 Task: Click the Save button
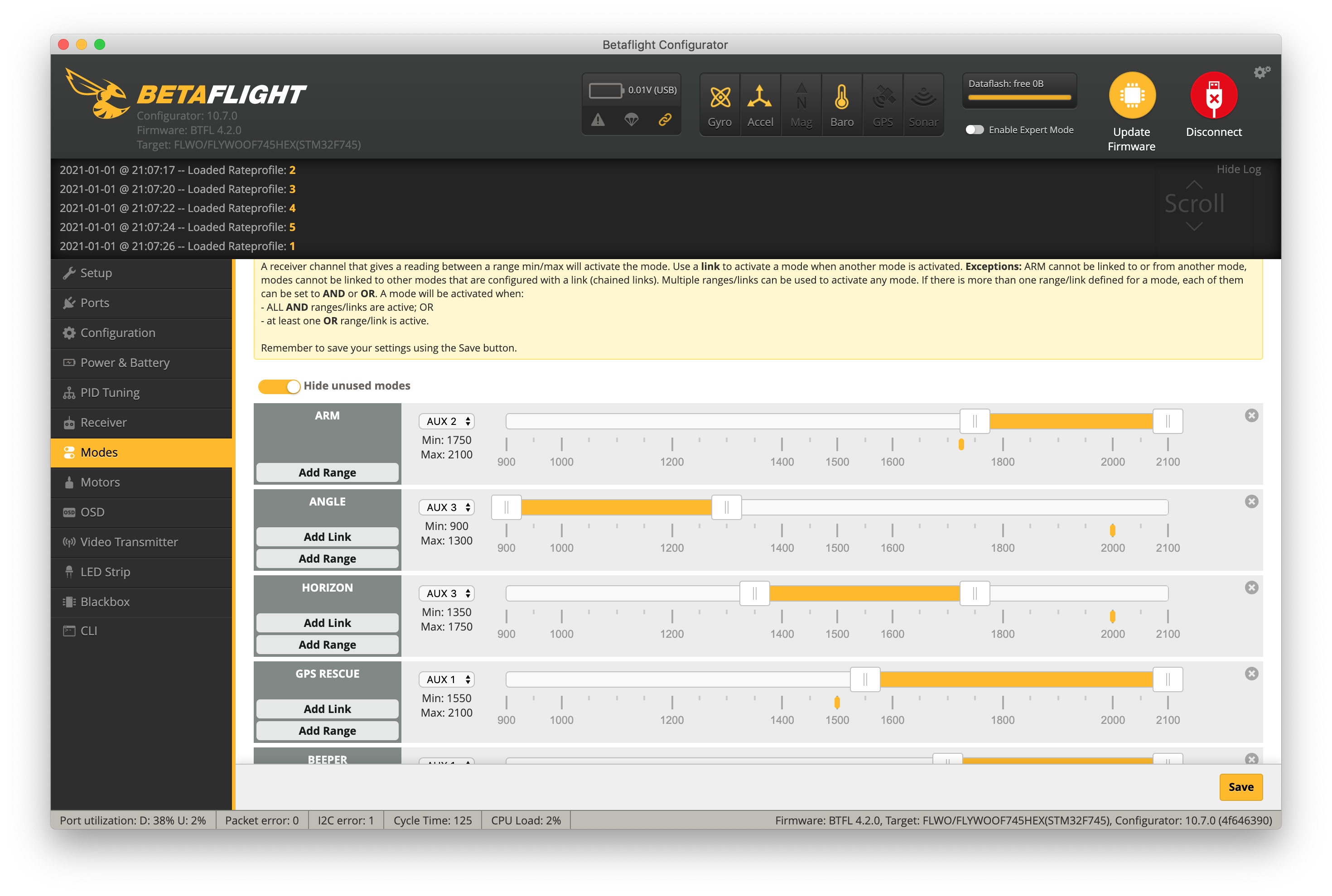1240,787
